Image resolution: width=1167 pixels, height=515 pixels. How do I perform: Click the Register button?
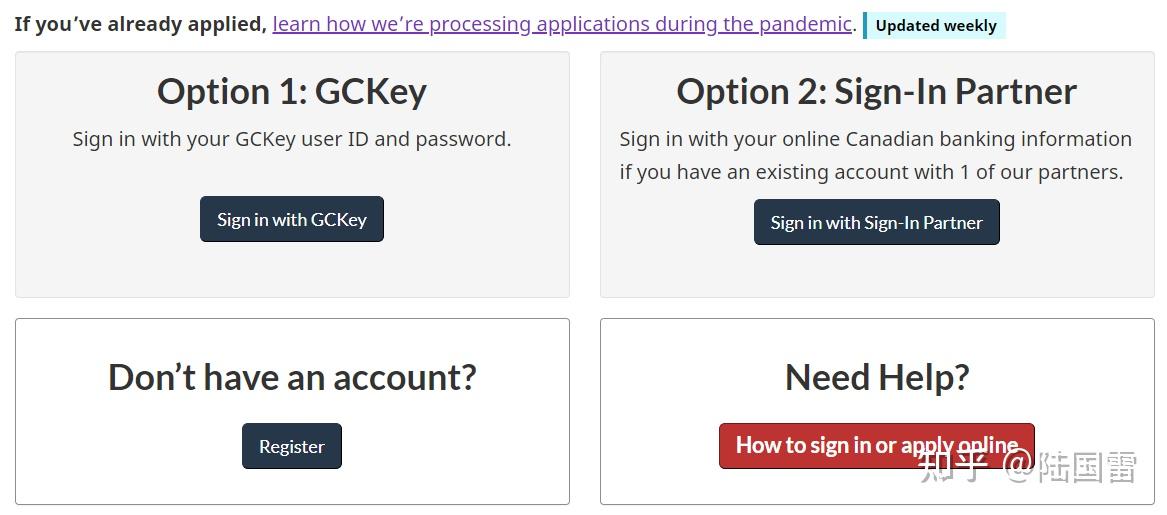pyautogui.click(x=292, y=446)
